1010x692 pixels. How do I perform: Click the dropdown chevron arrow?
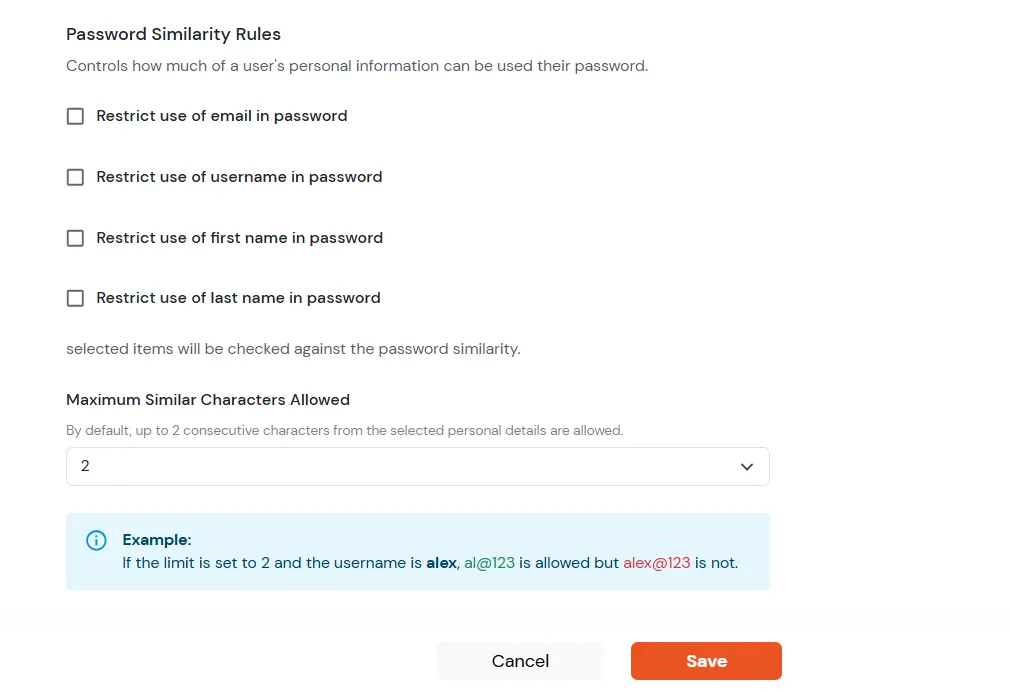coord(746,466)
